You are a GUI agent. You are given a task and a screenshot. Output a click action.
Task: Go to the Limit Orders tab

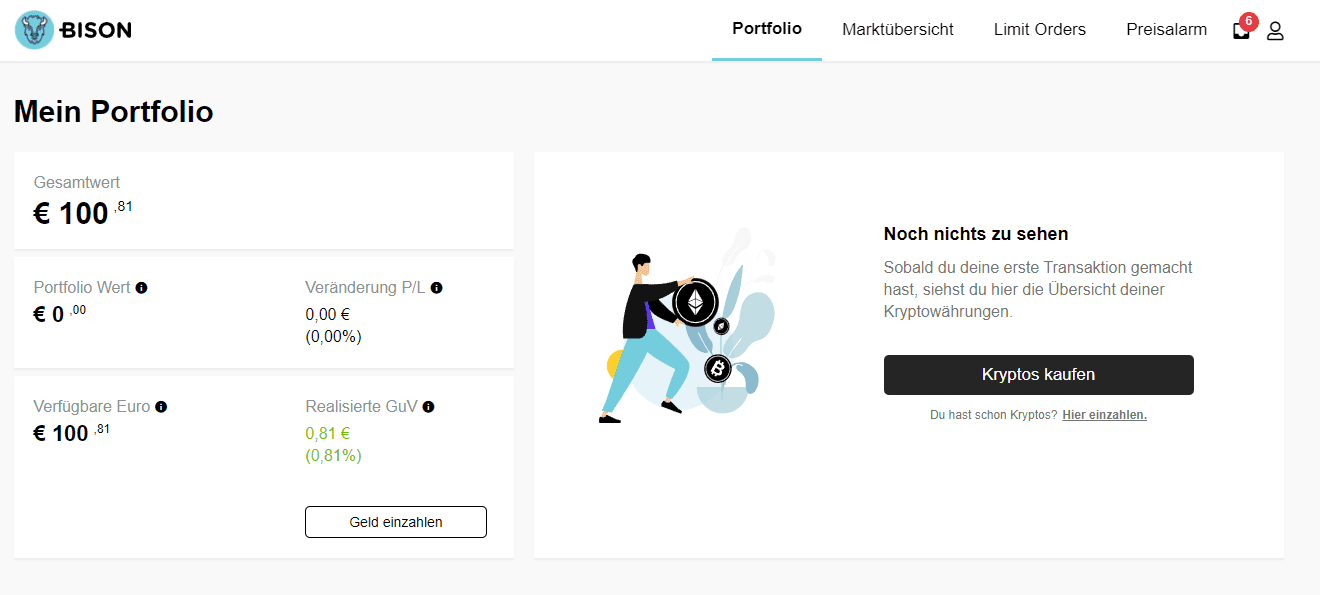click(x=1040, y=30)
